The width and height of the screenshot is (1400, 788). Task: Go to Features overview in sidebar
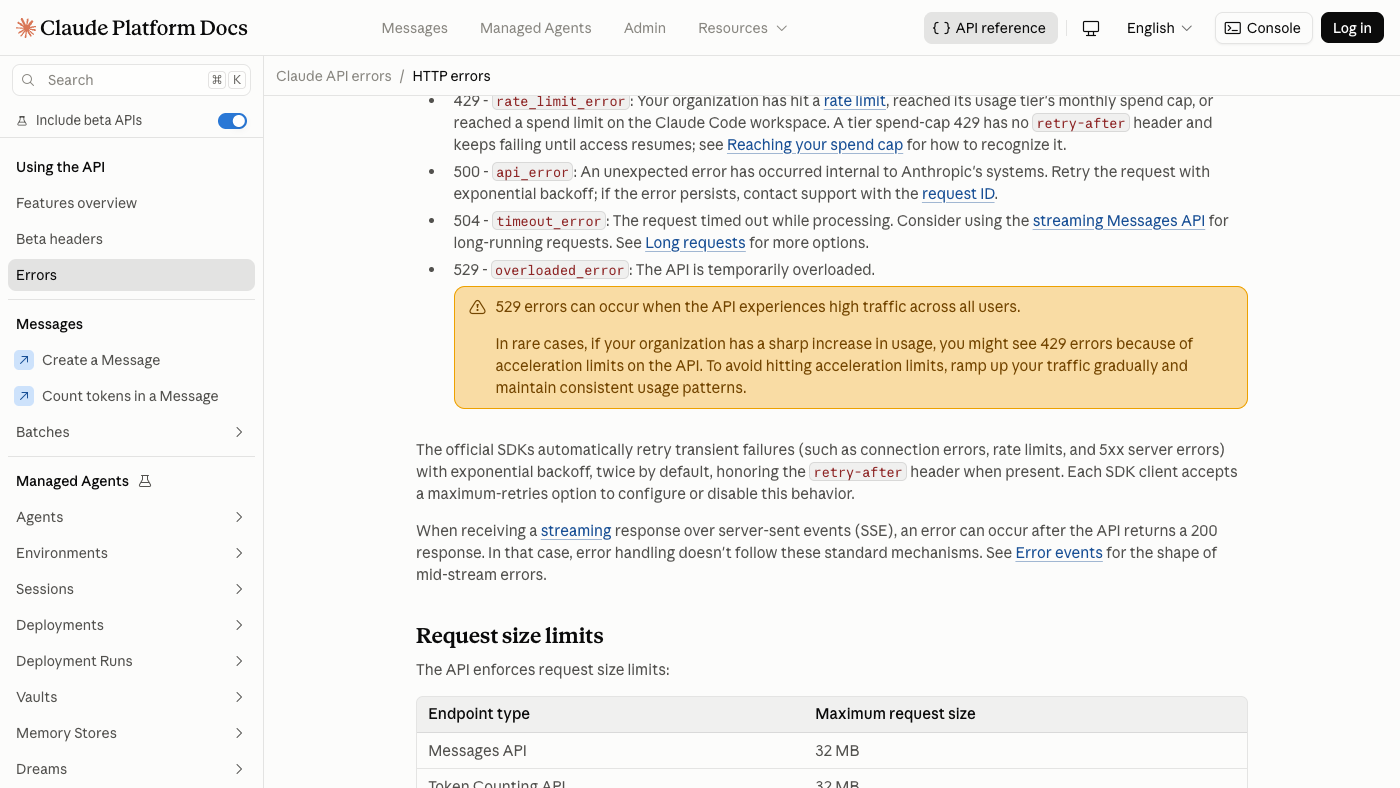131,203
